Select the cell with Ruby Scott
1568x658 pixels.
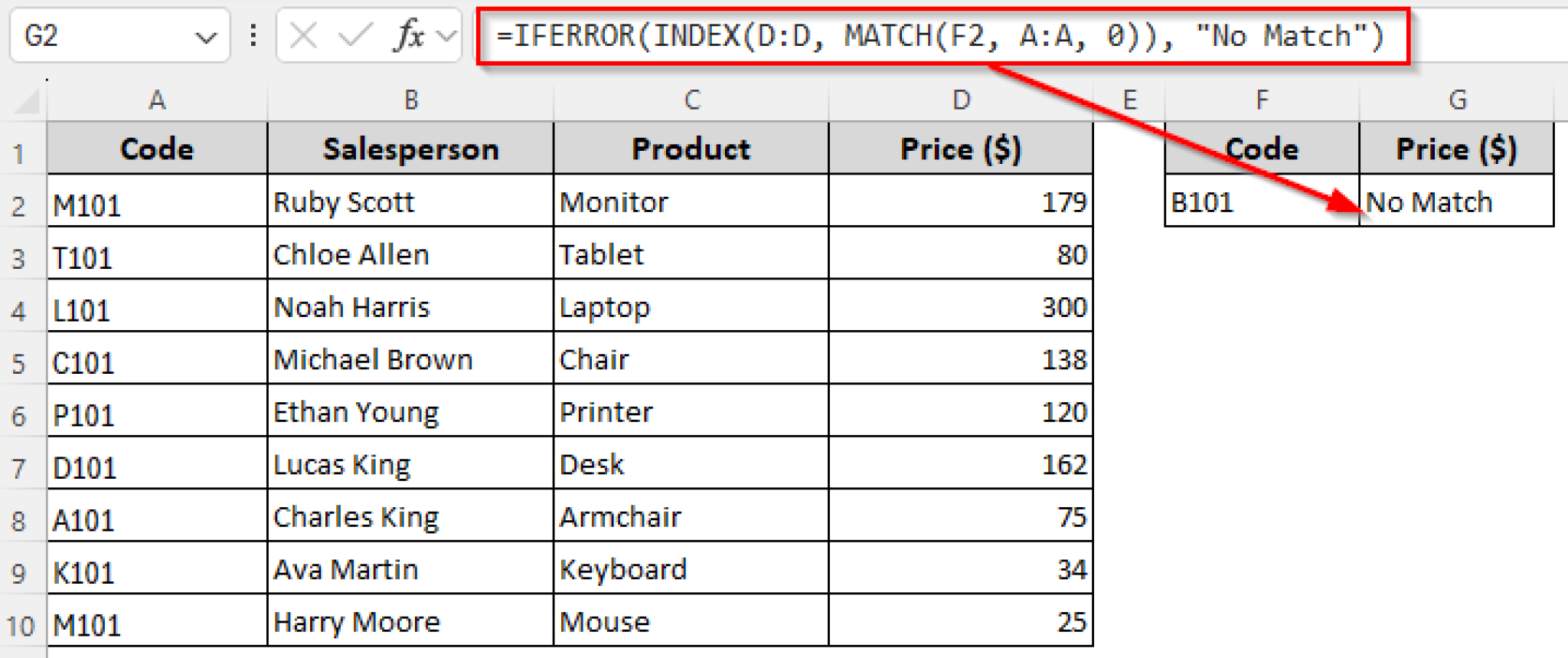[x=410, y=202]
